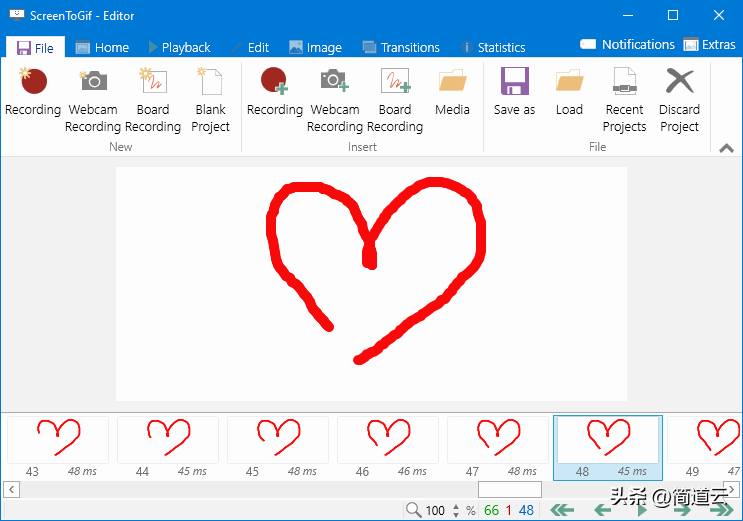The image size is (743, 521).
Task: Open the Statistics tab
Action: tap(493, 48)
